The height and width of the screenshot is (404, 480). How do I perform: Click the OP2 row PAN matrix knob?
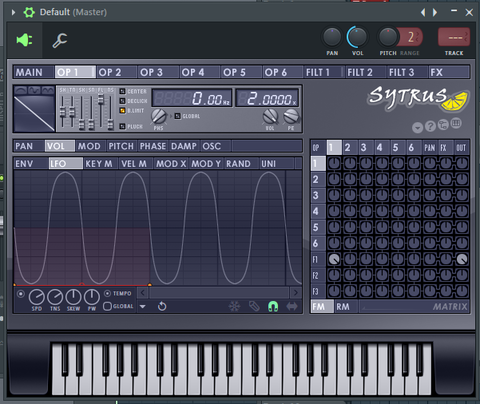pos(430,179)
